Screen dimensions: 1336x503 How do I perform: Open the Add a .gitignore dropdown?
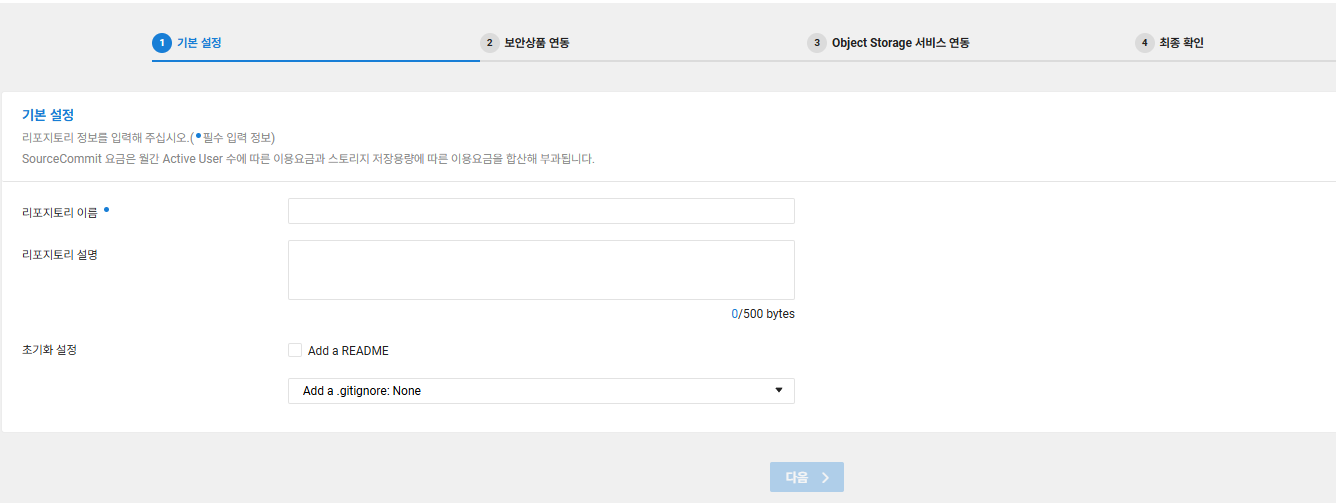pos(541,391)
